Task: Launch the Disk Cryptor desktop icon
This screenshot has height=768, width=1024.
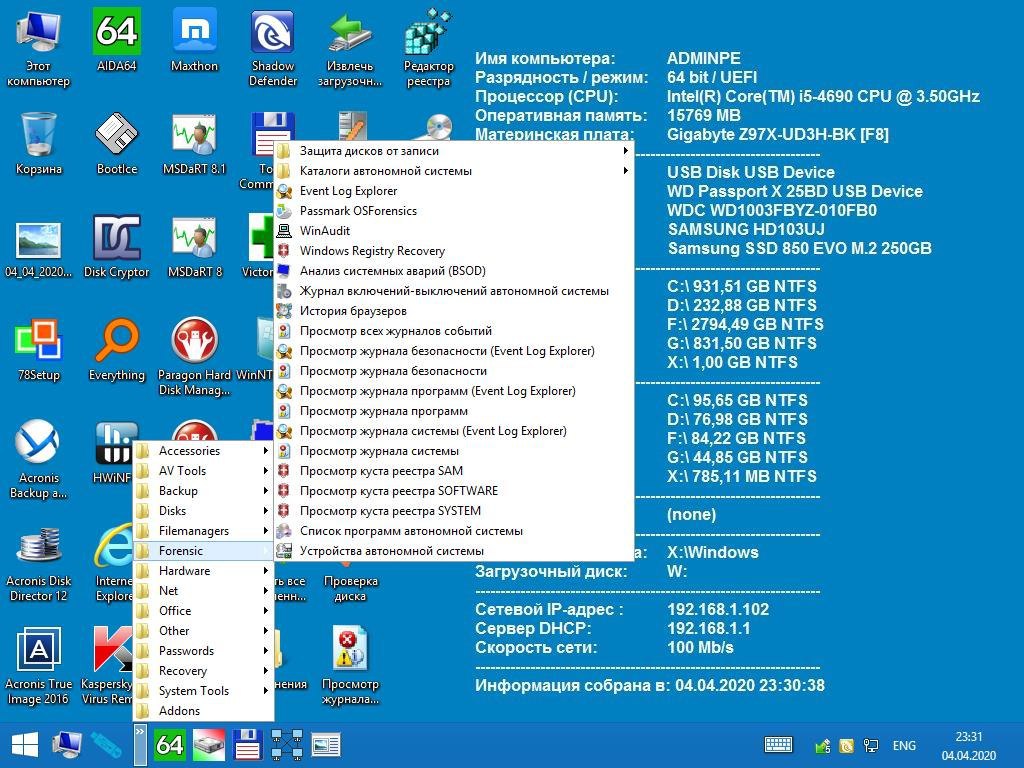Action: tap(116, 246)
